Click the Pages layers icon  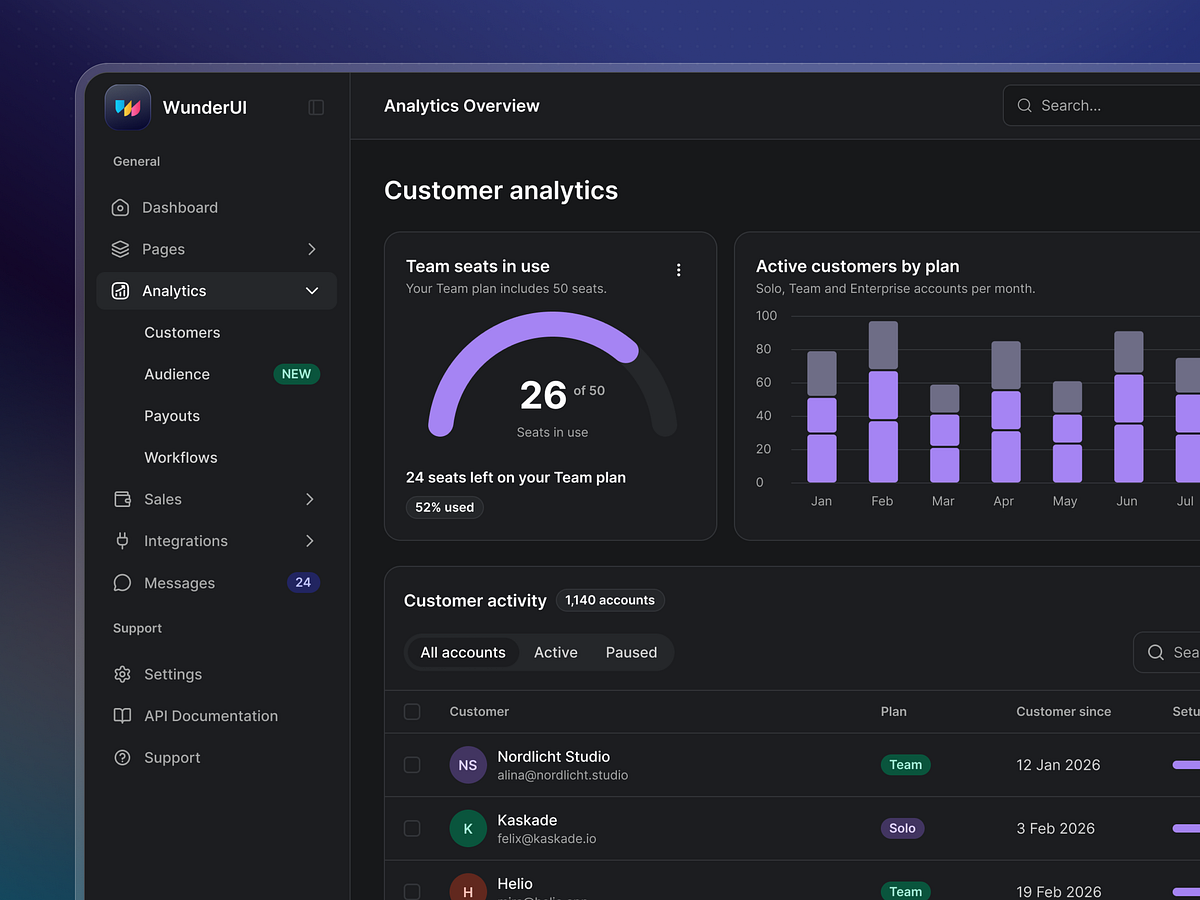click(120, 249)
